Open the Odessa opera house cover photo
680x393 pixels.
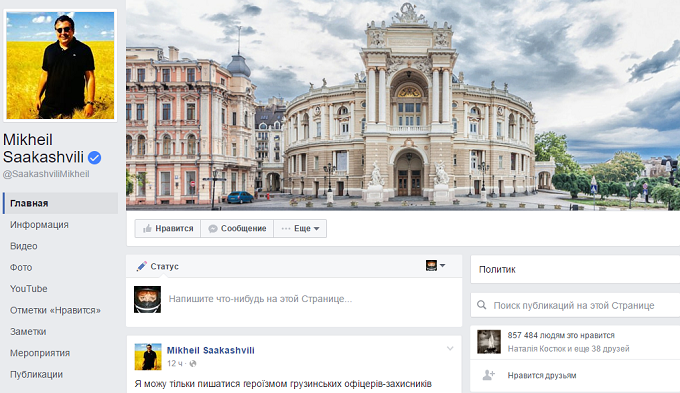click(403, 105)
